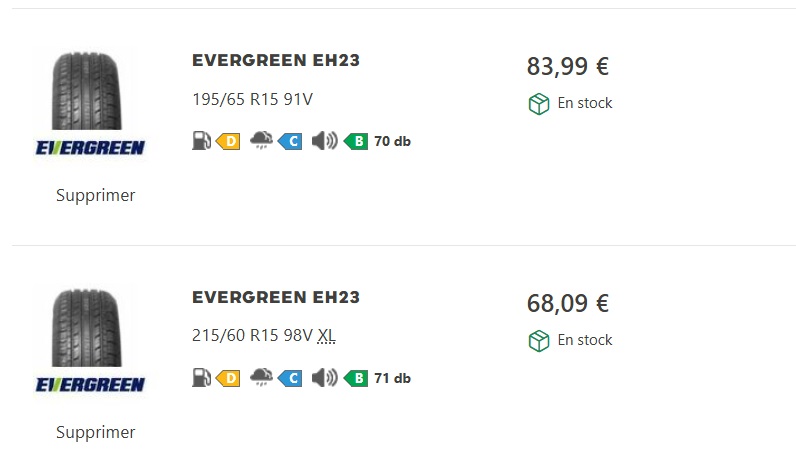Open the second EVERGREEN EH23 product title
The height and width of the screenshot is (470, 796).
[275, 297]
